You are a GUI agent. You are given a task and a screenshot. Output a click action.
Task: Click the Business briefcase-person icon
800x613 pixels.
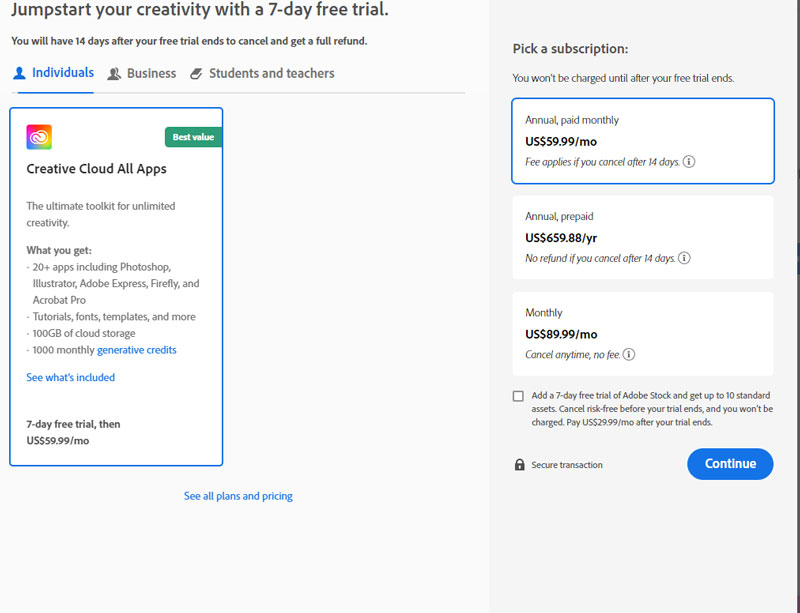(114, 74)
